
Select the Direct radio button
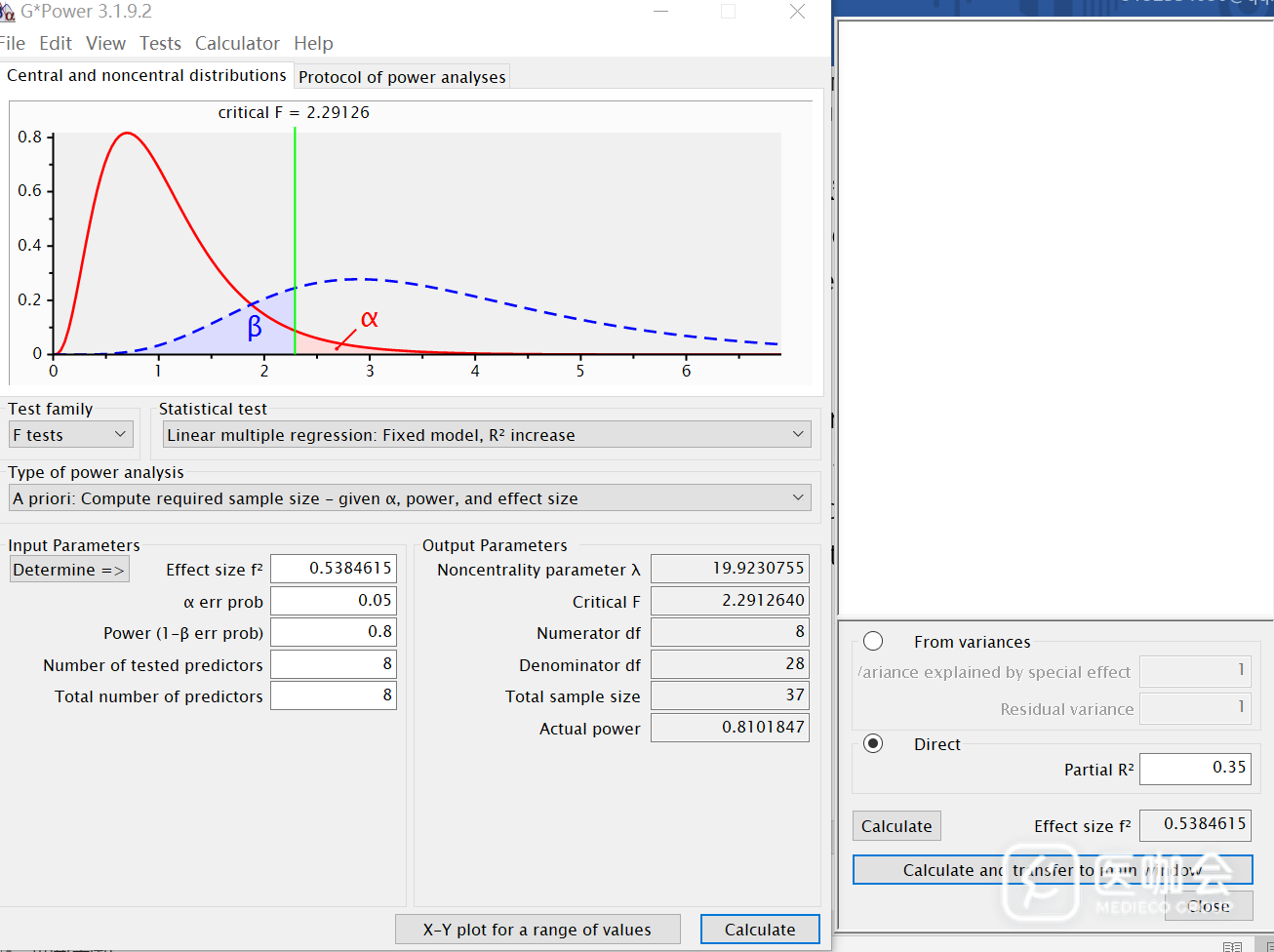873,743
